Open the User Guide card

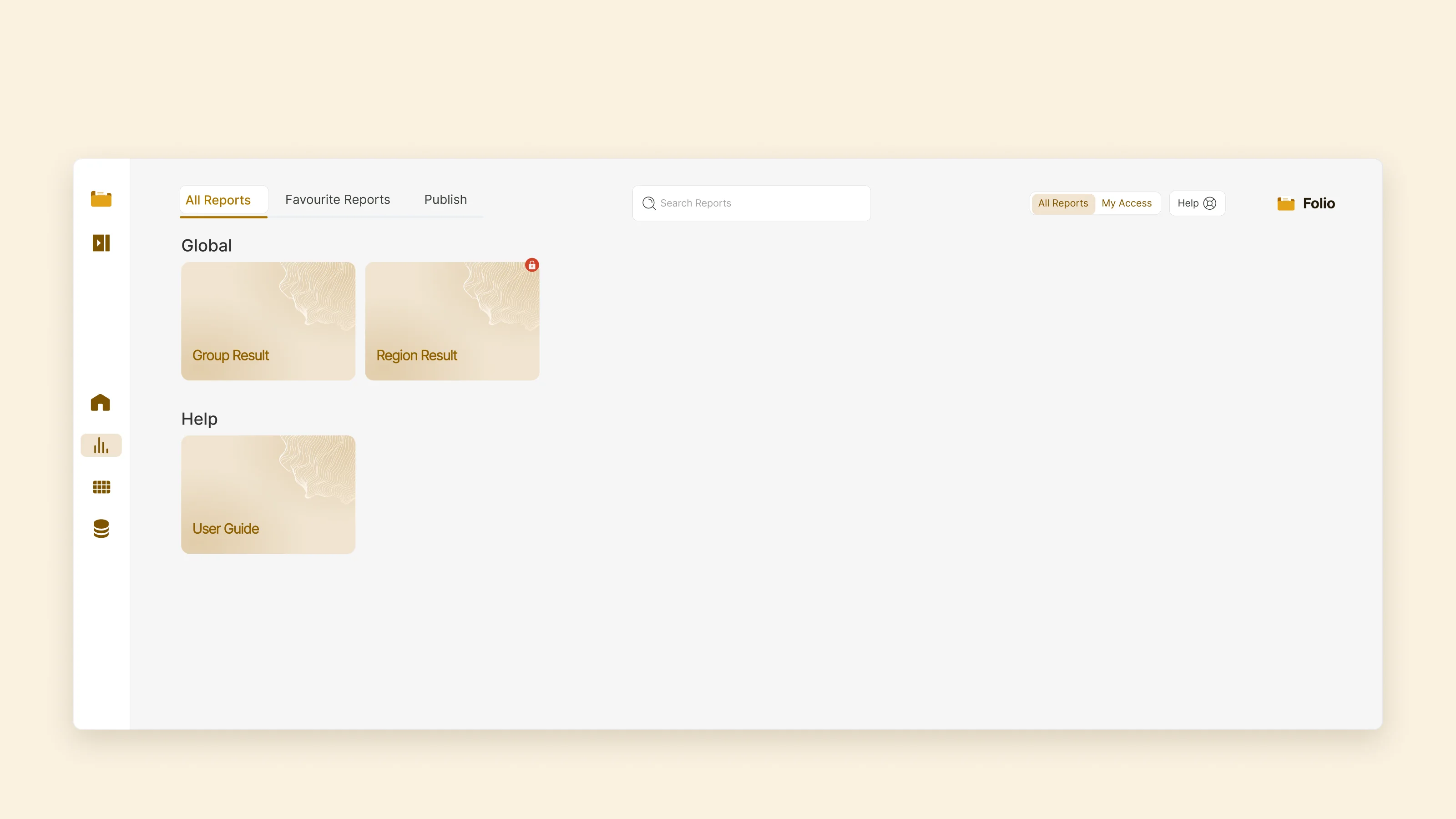click(x=268, y=495)
